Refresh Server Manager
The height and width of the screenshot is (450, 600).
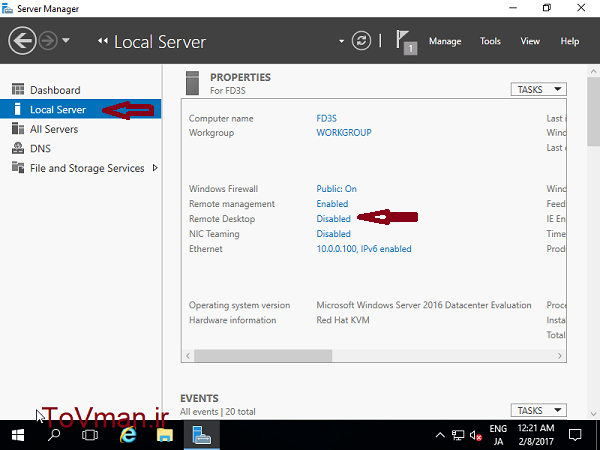pyautogui.click(x=361, y=41)
